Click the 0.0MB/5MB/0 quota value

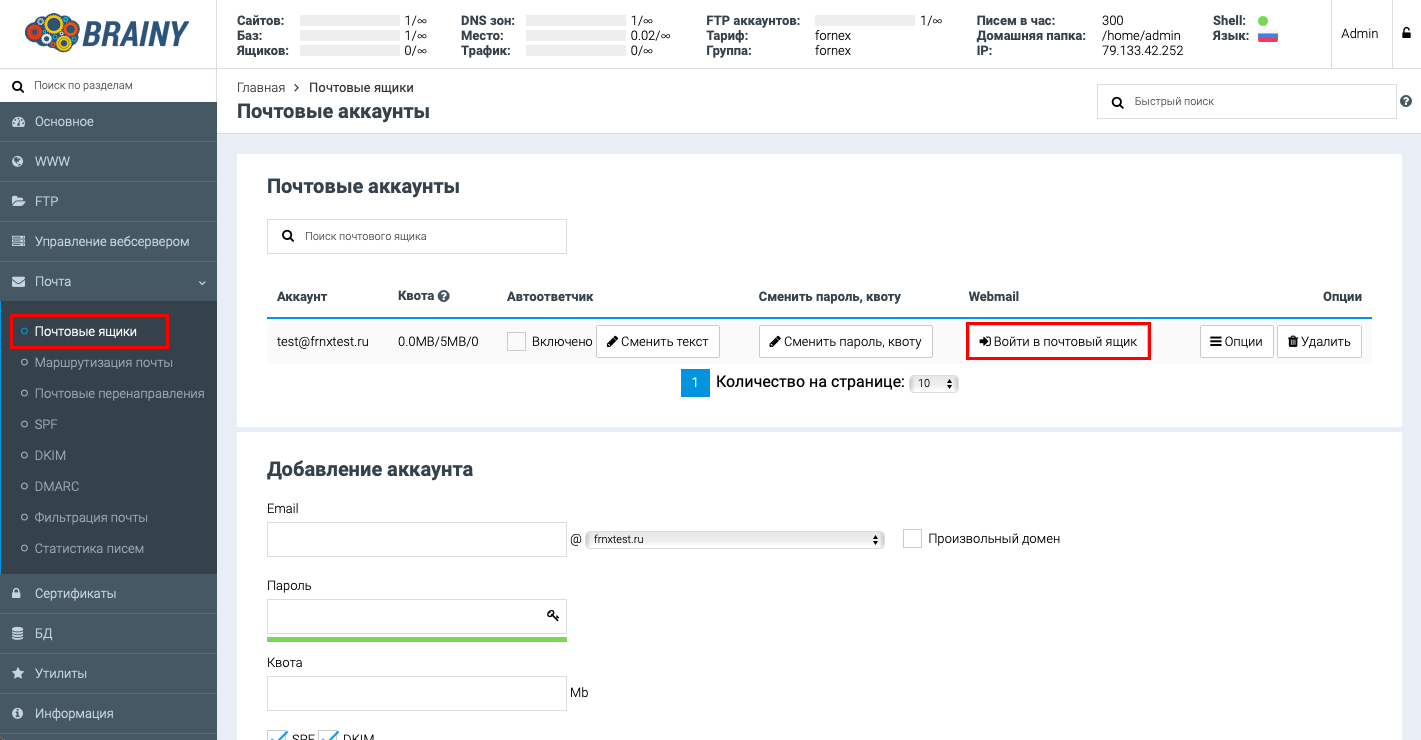[438, 341]
